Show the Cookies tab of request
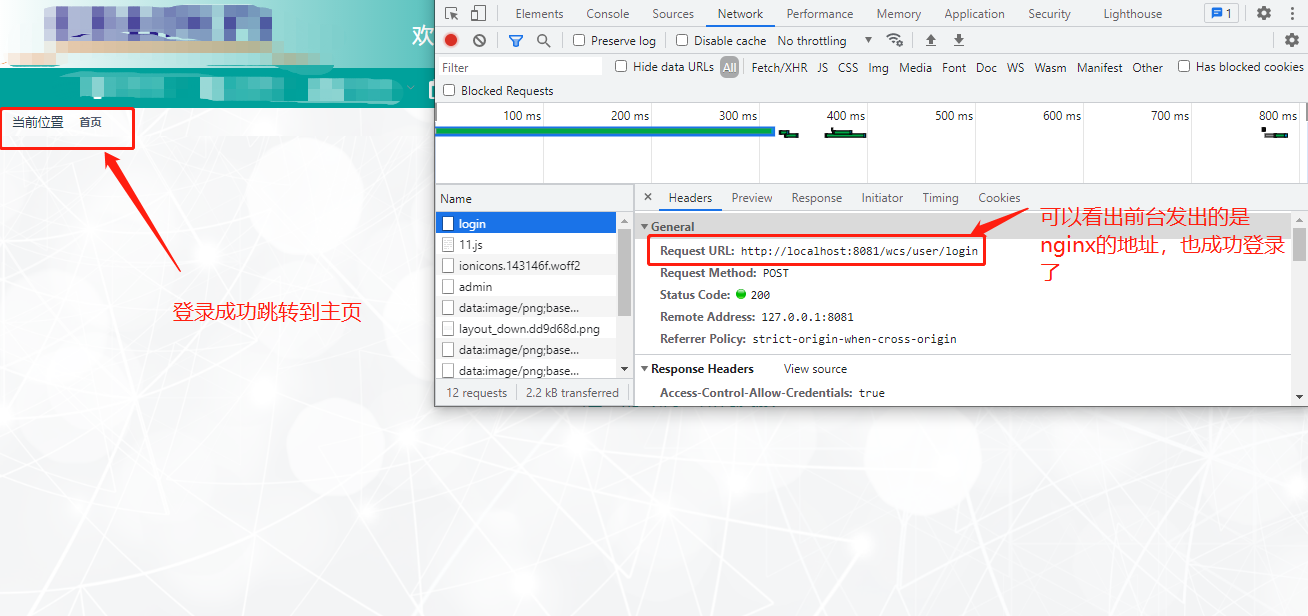Viewport: 1308px width, 616px height. tap(999, 198)
